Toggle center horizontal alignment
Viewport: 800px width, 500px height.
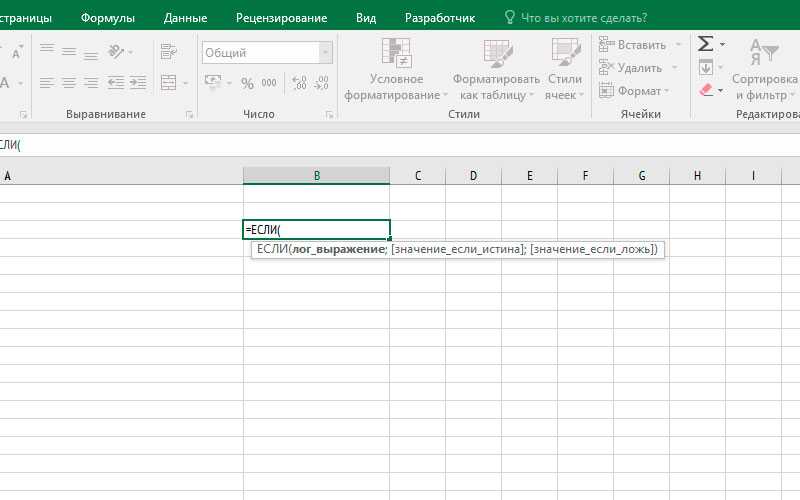(x=69, y=83)
